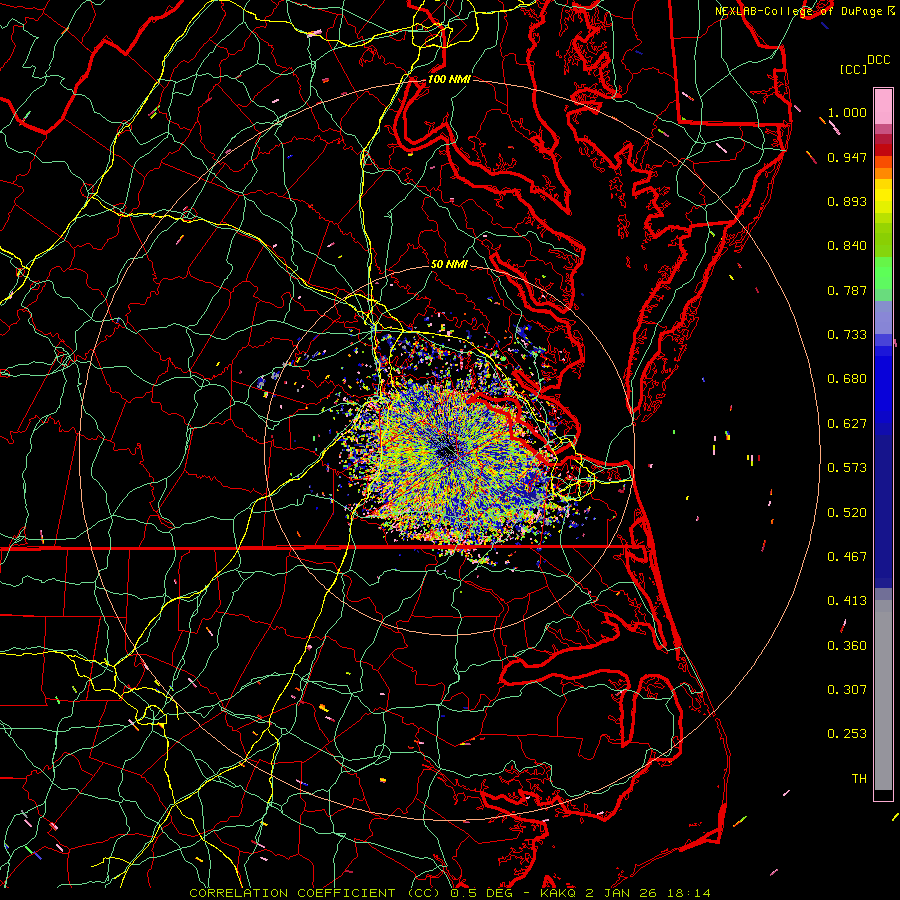Select the 0.733 legend value

(x=847, y=335)
